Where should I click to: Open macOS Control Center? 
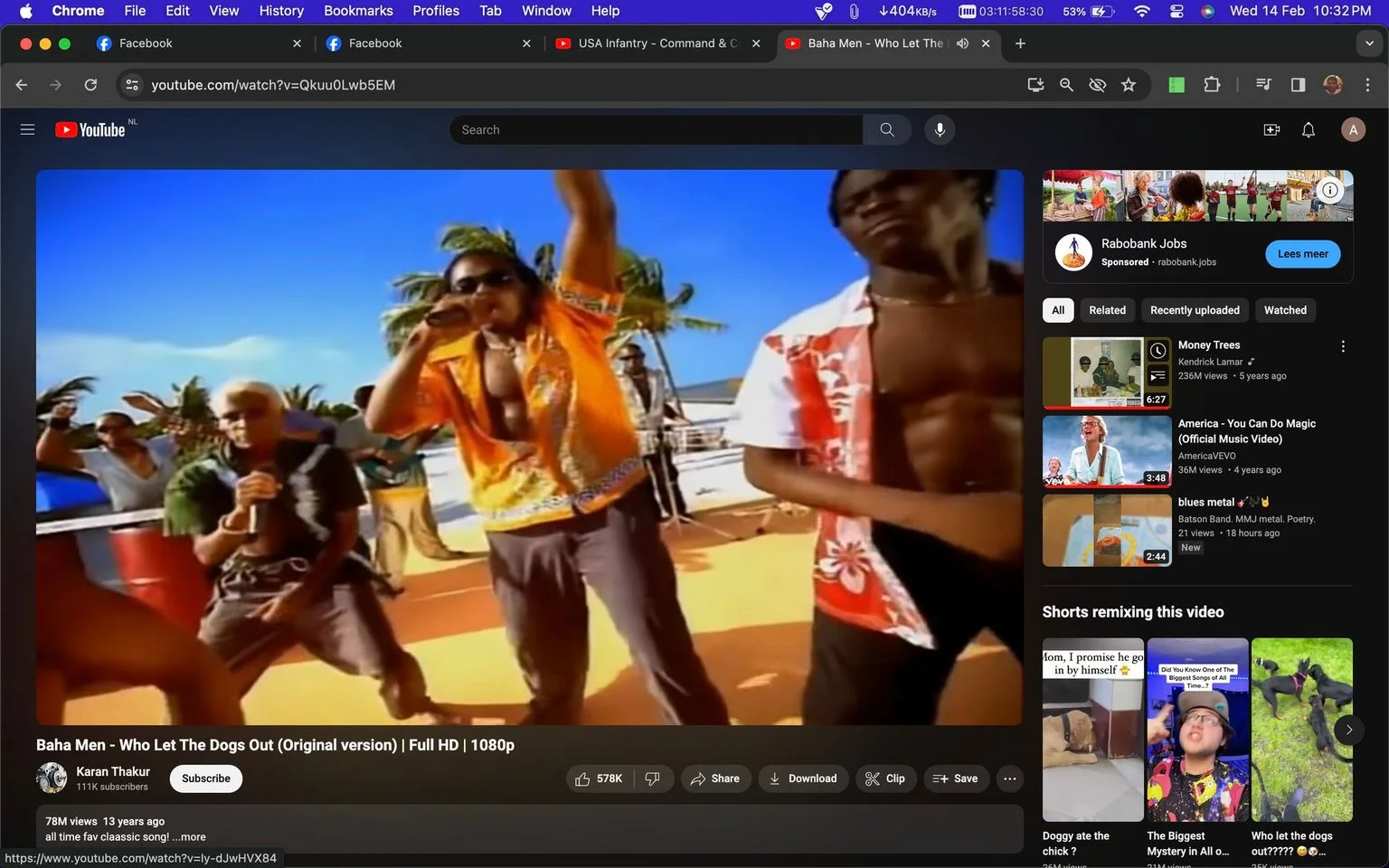point(1176,11)
